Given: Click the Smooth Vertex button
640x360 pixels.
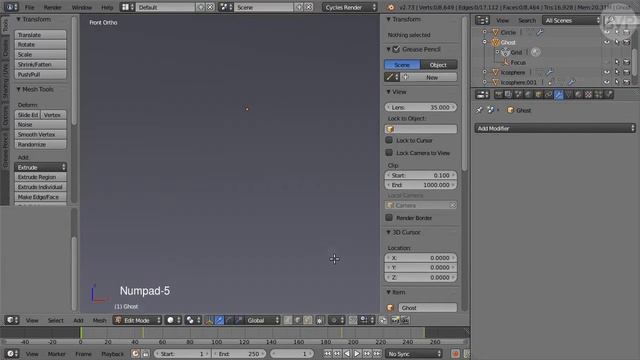Looking at the screenshot, I should [40, 134].
